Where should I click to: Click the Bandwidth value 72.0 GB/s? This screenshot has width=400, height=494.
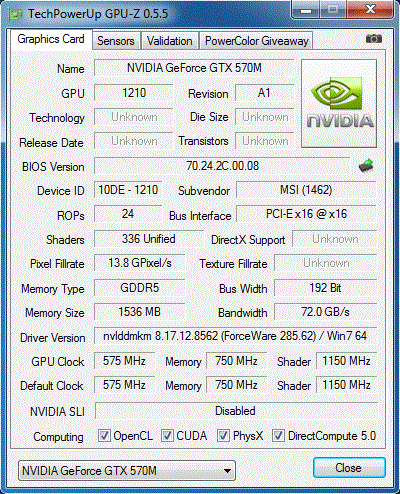[x=325, y=312]
